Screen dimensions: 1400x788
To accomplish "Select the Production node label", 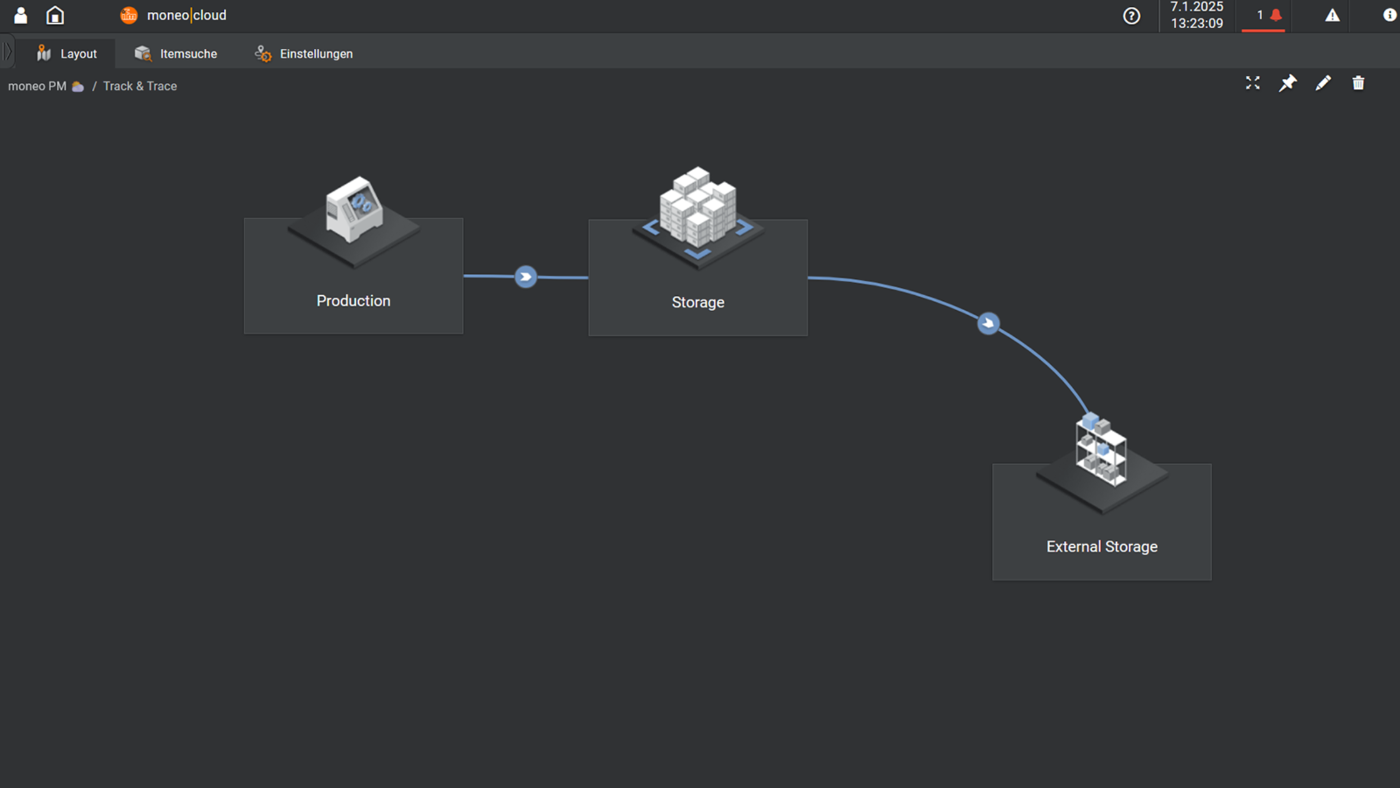I will tap(353, 301).
